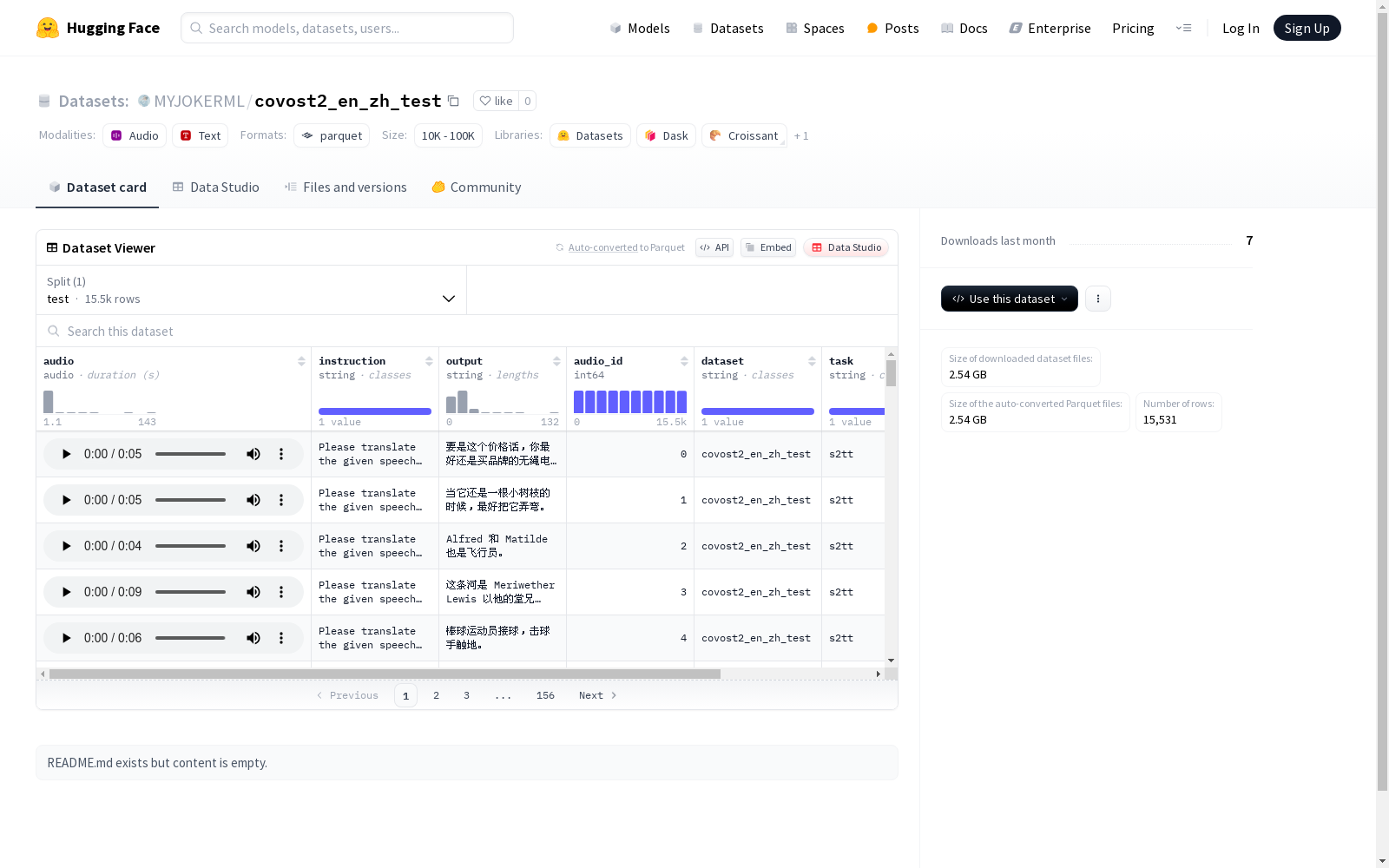
Task: Open audio options menu for row 0
Action: [x=281, y=454]
